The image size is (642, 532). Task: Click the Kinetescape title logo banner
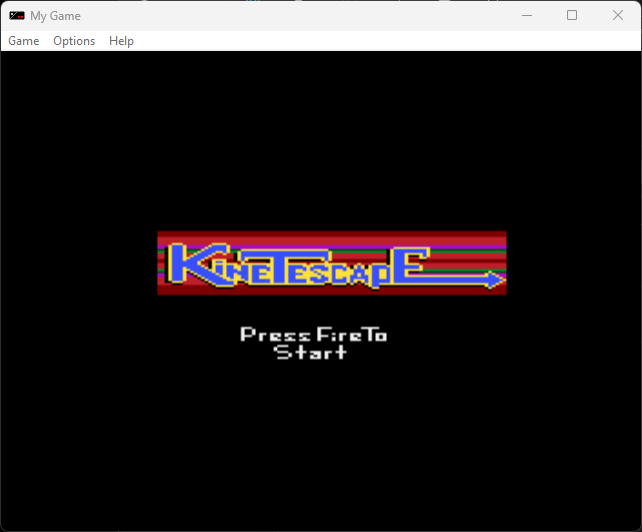[331, 263]
